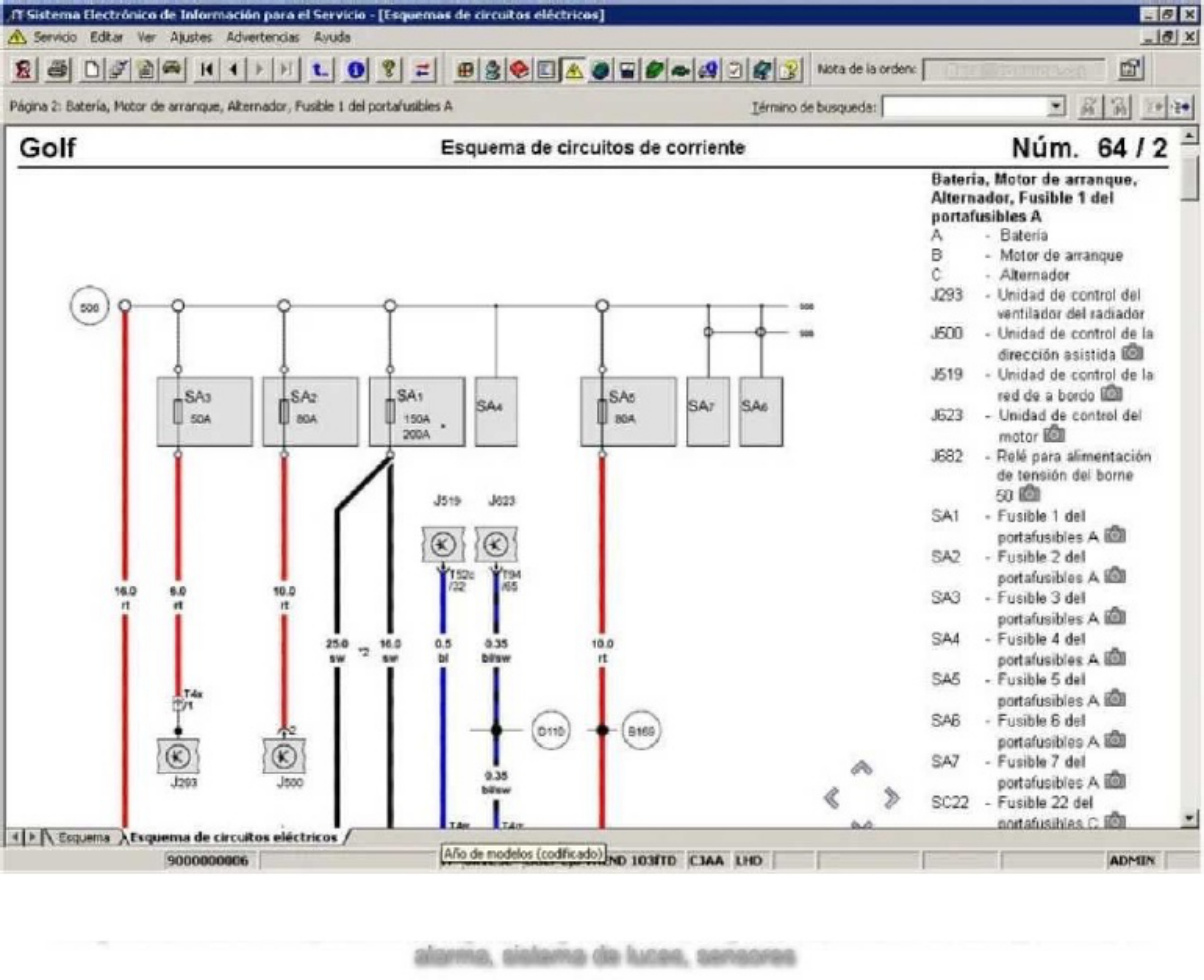Click the second binoculars search icon
Viewport: 1204px width, 980px height.
click(x=1120, y=106)
